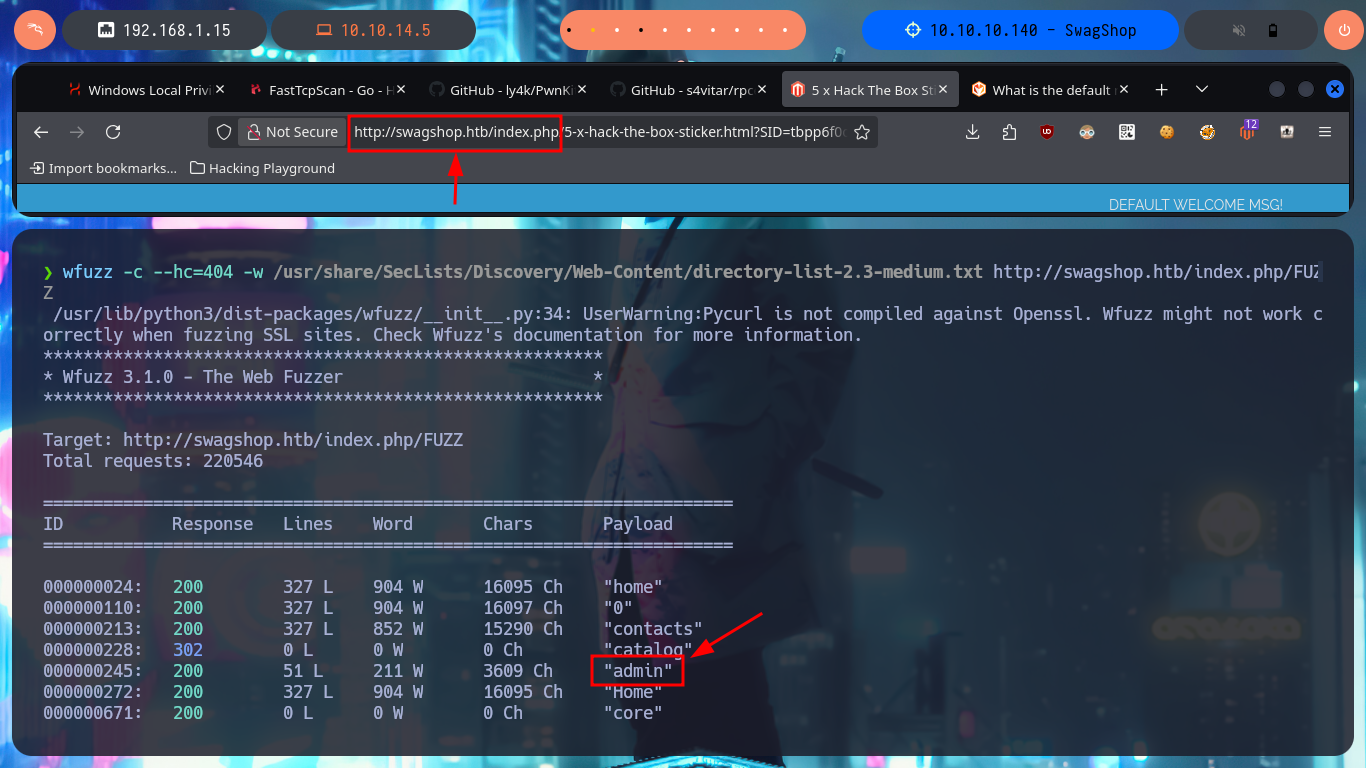Open the extensions puzzle icon
1366x768 pixels.
[x=1008, y=132]
